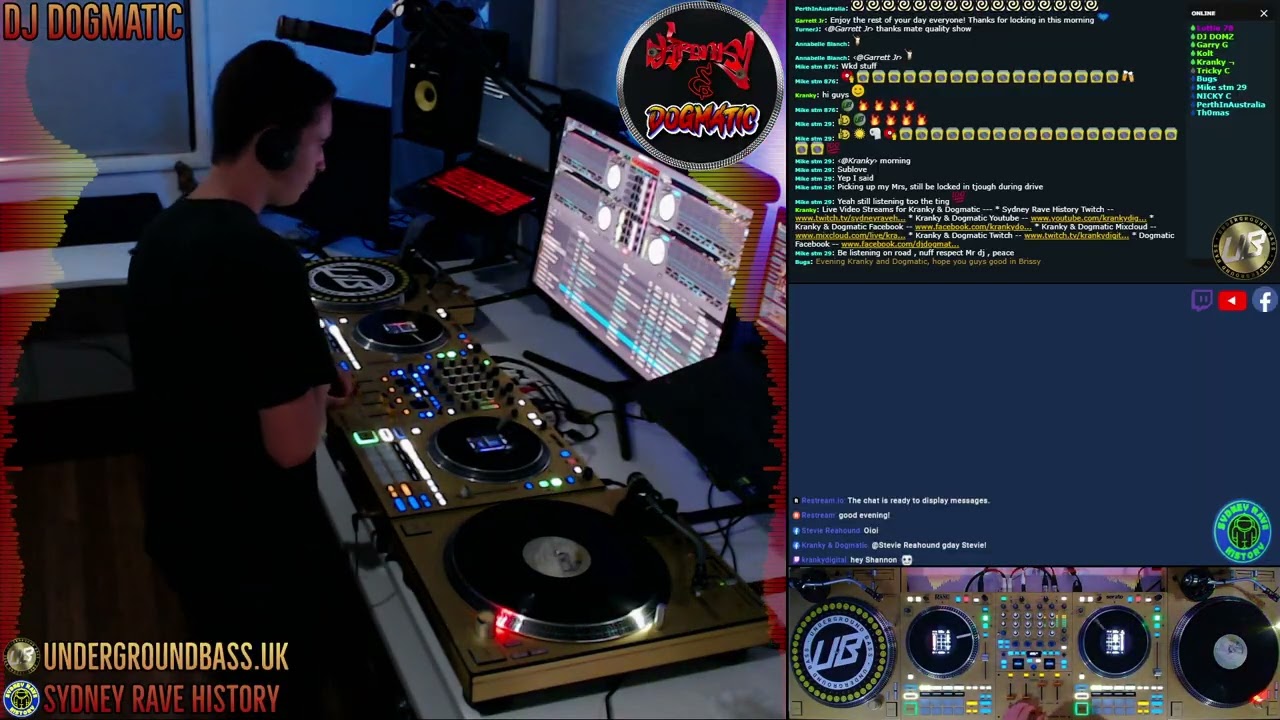Screen dimensions: 1280x720
Task: Select 'Bugs' in the online list
Action: [1206, 79]
